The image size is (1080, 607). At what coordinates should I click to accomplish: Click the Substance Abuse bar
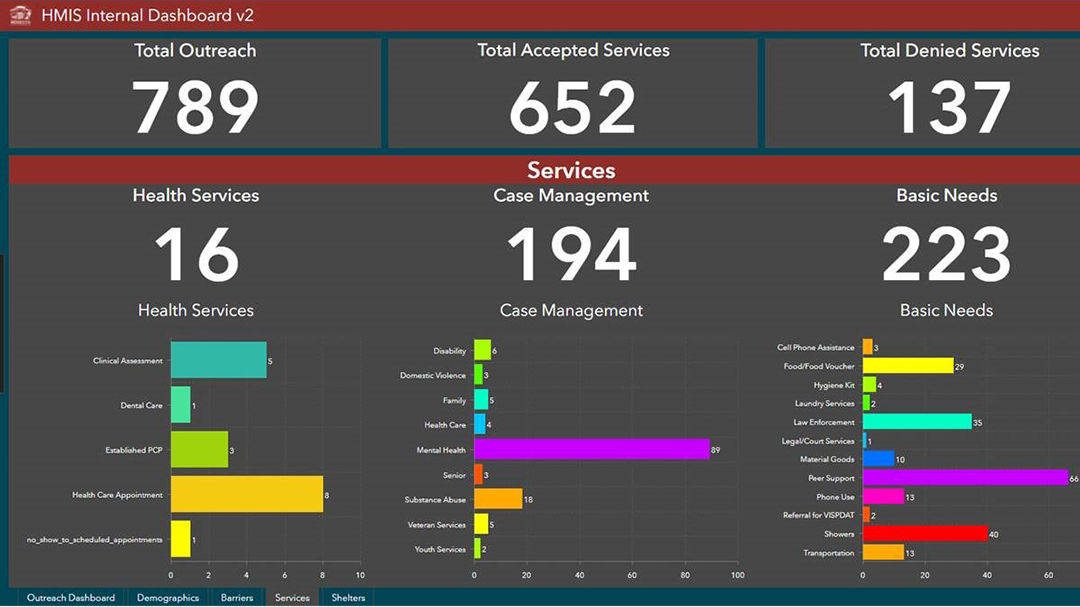click(497, 499)
